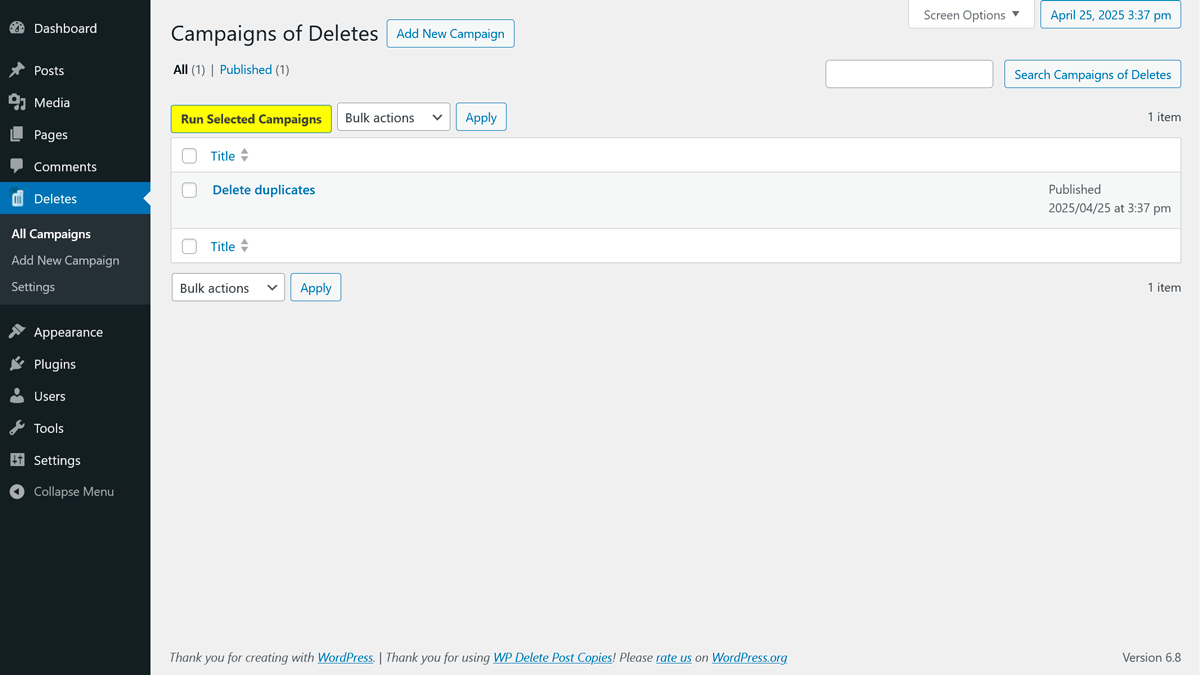Click the Dashboard gauge icon
This screenshot has width=1200, height=675.
pos(17,28)
